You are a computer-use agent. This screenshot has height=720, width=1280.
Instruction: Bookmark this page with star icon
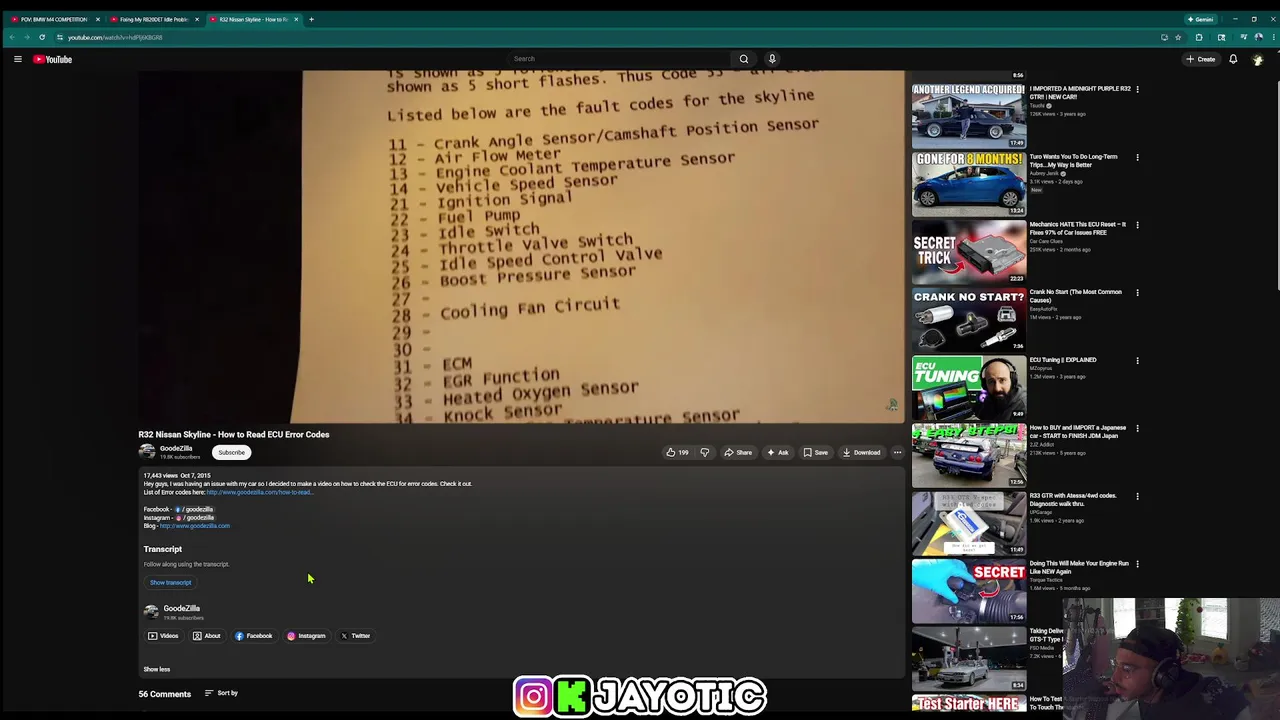coord(1178,37)
